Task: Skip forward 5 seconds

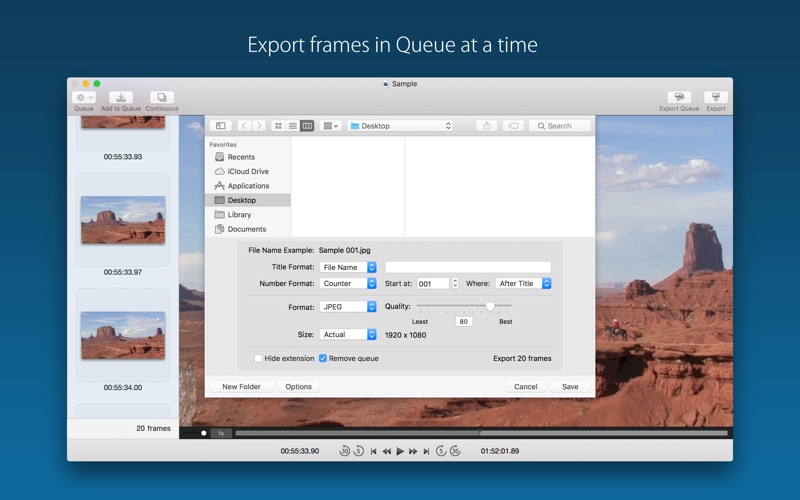Action: click(440, 451)
